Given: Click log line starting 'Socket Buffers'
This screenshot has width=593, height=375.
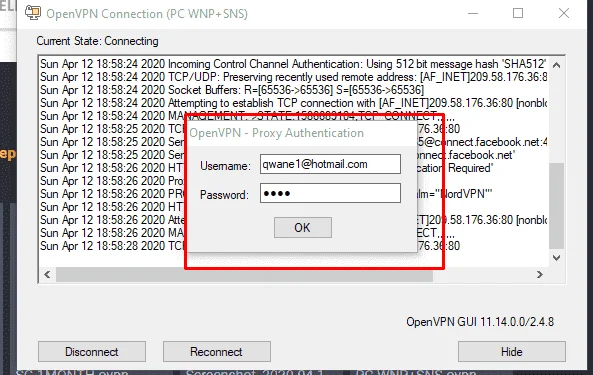Looking at the screenshot, I should [x=232, y=90].
